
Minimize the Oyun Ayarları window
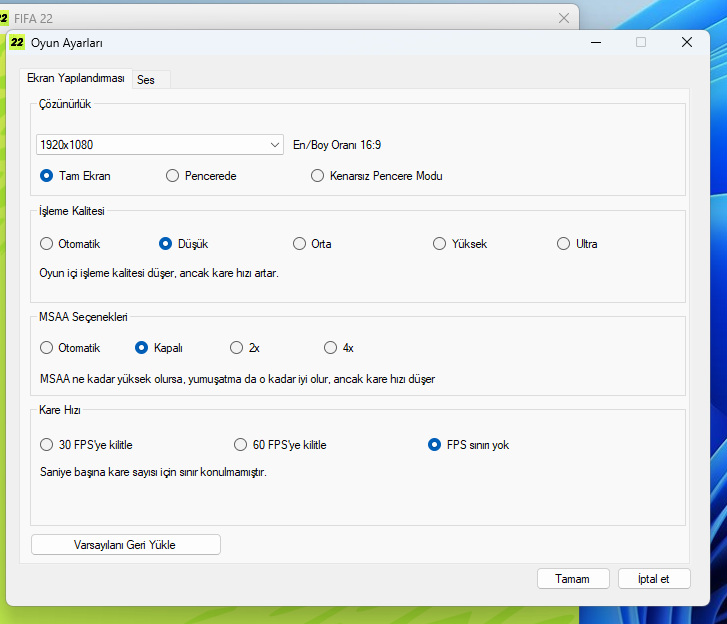coord(596,42)
